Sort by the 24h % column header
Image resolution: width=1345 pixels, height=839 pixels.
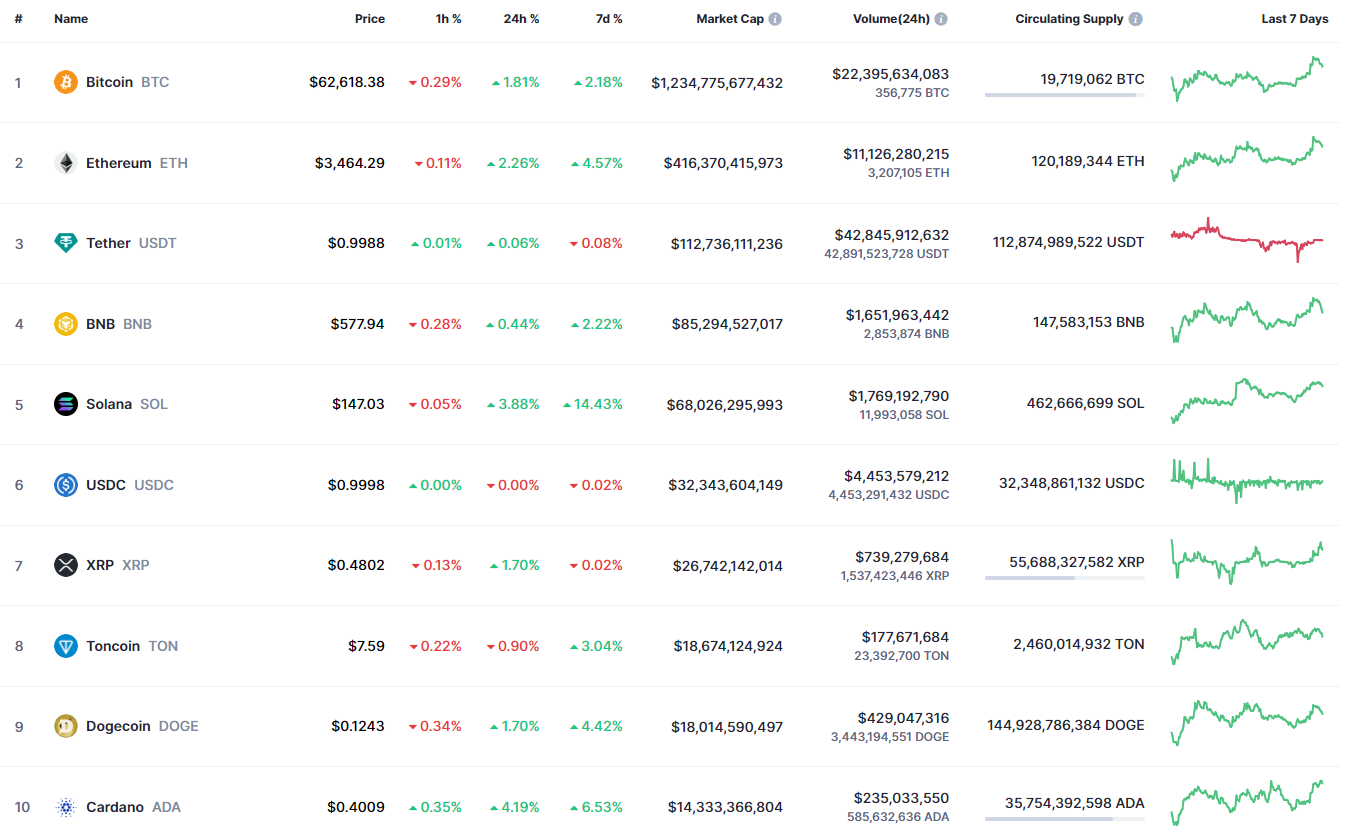(521, 19)
